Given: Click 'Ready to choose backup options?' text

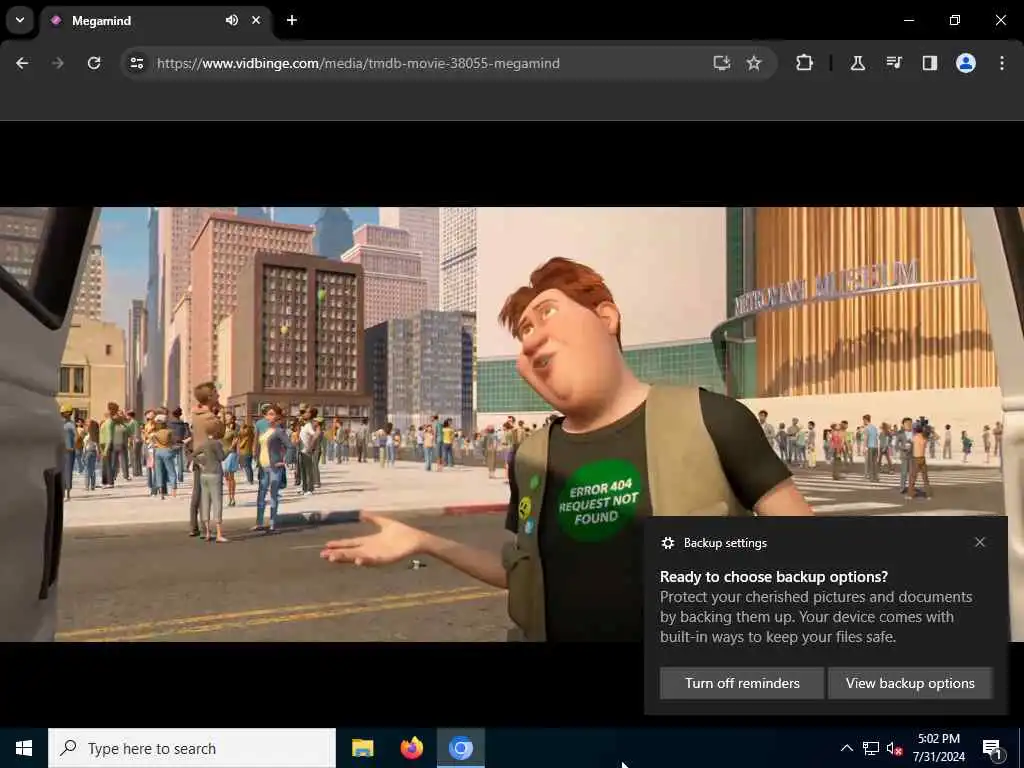Looking at the screenshot, I should coord(774,577).
